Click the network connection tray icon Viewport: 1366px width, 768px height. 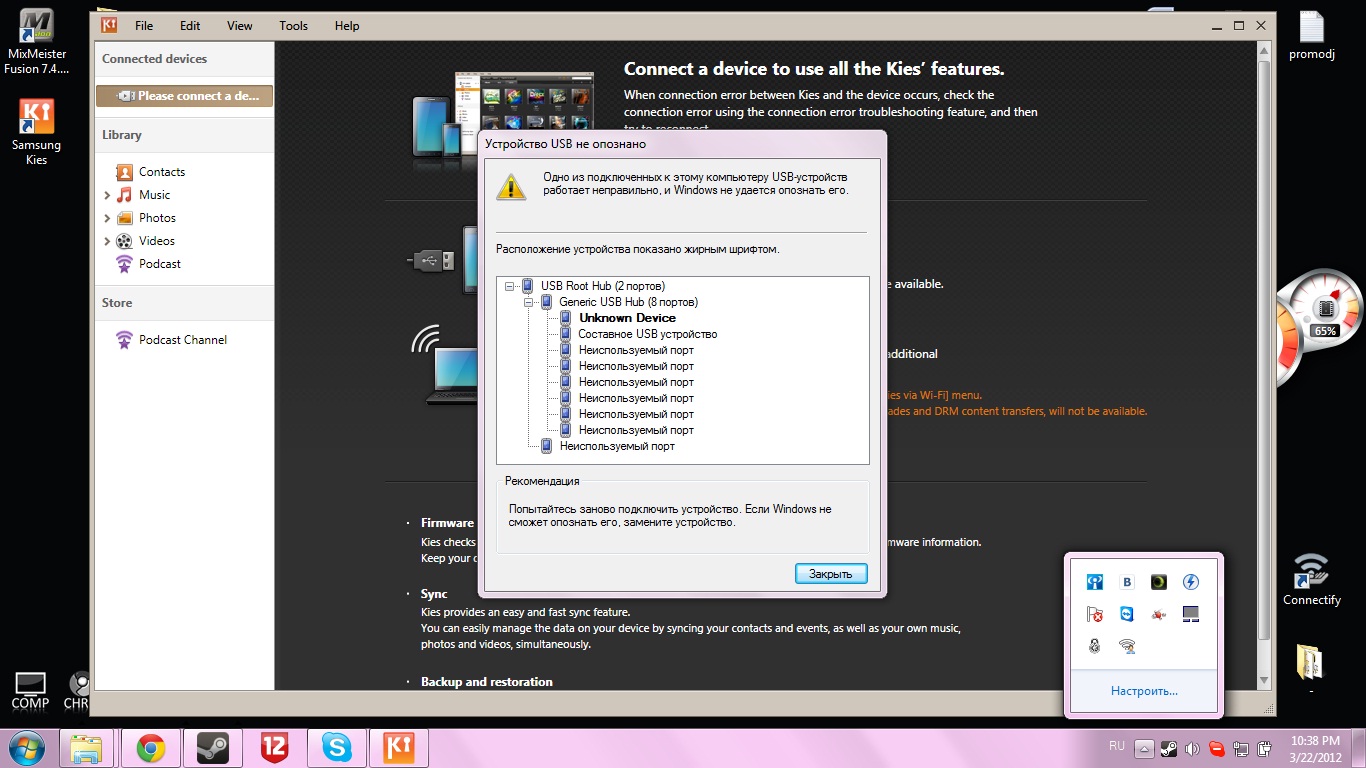1240,748
